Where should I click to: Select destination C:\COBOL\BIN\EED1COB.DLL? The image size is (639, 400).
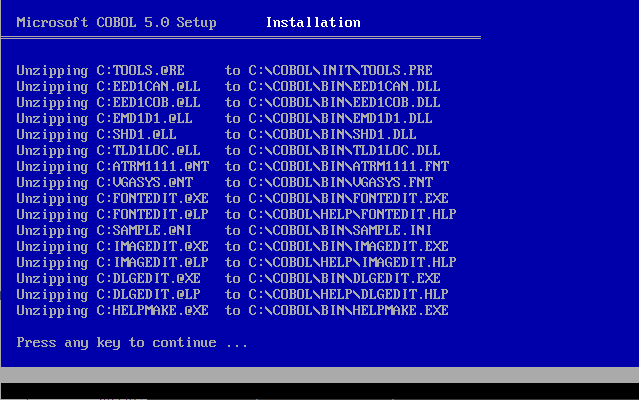[x=344, y=102]
